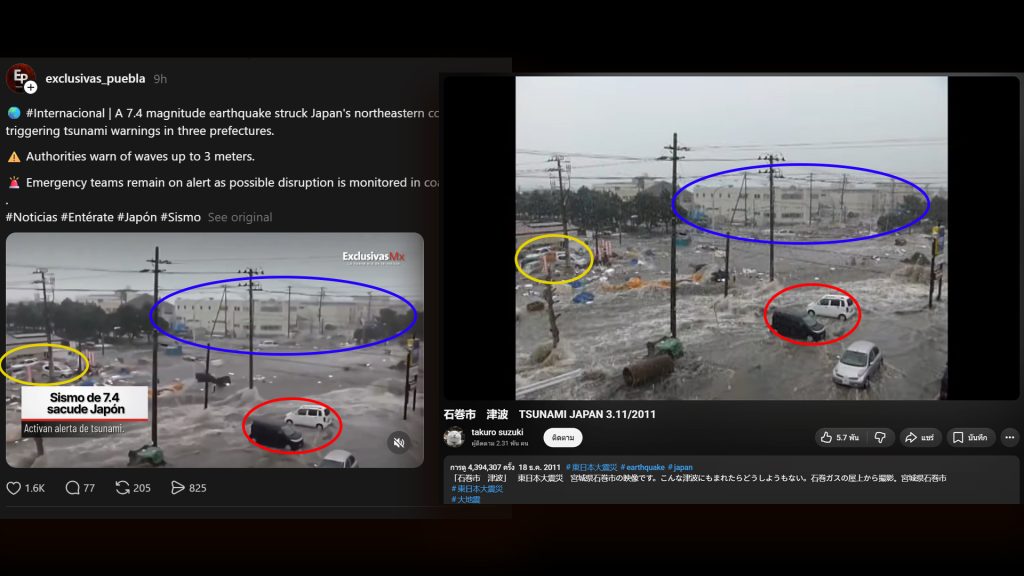1024x576 pixels.
Task: Dislike the YouTube tsunami video
Action: (880, 438)
